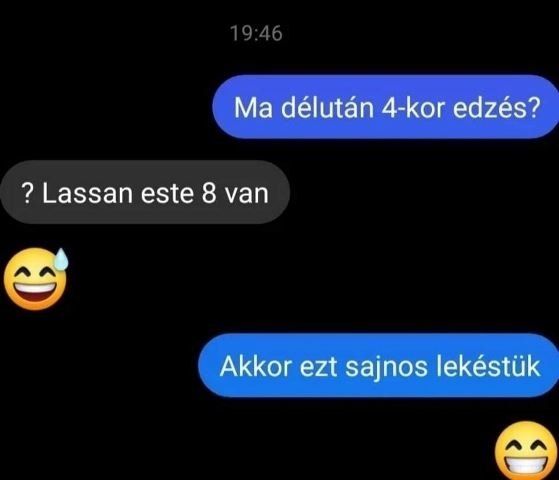Tap the gray '? Lassan este 8 van' bubble

[x=145, y=192]
